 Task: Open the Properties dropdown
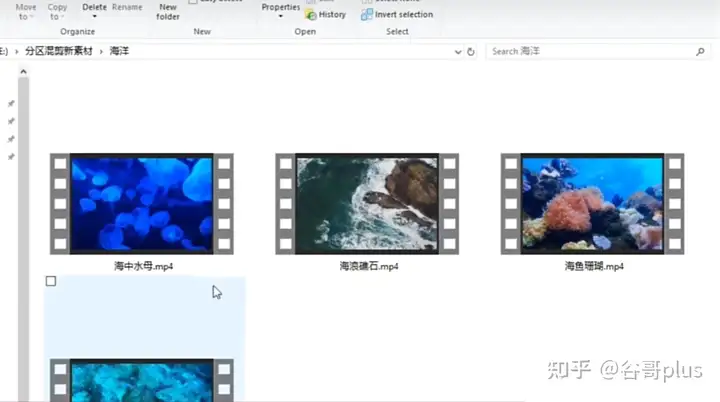click(281, 11)
